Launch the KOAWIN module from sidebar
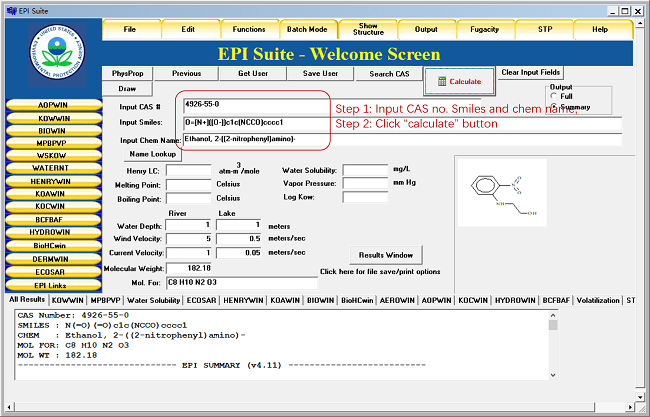Image resolution: width=650 pixels, height=417 pixels. coord(53,194)
